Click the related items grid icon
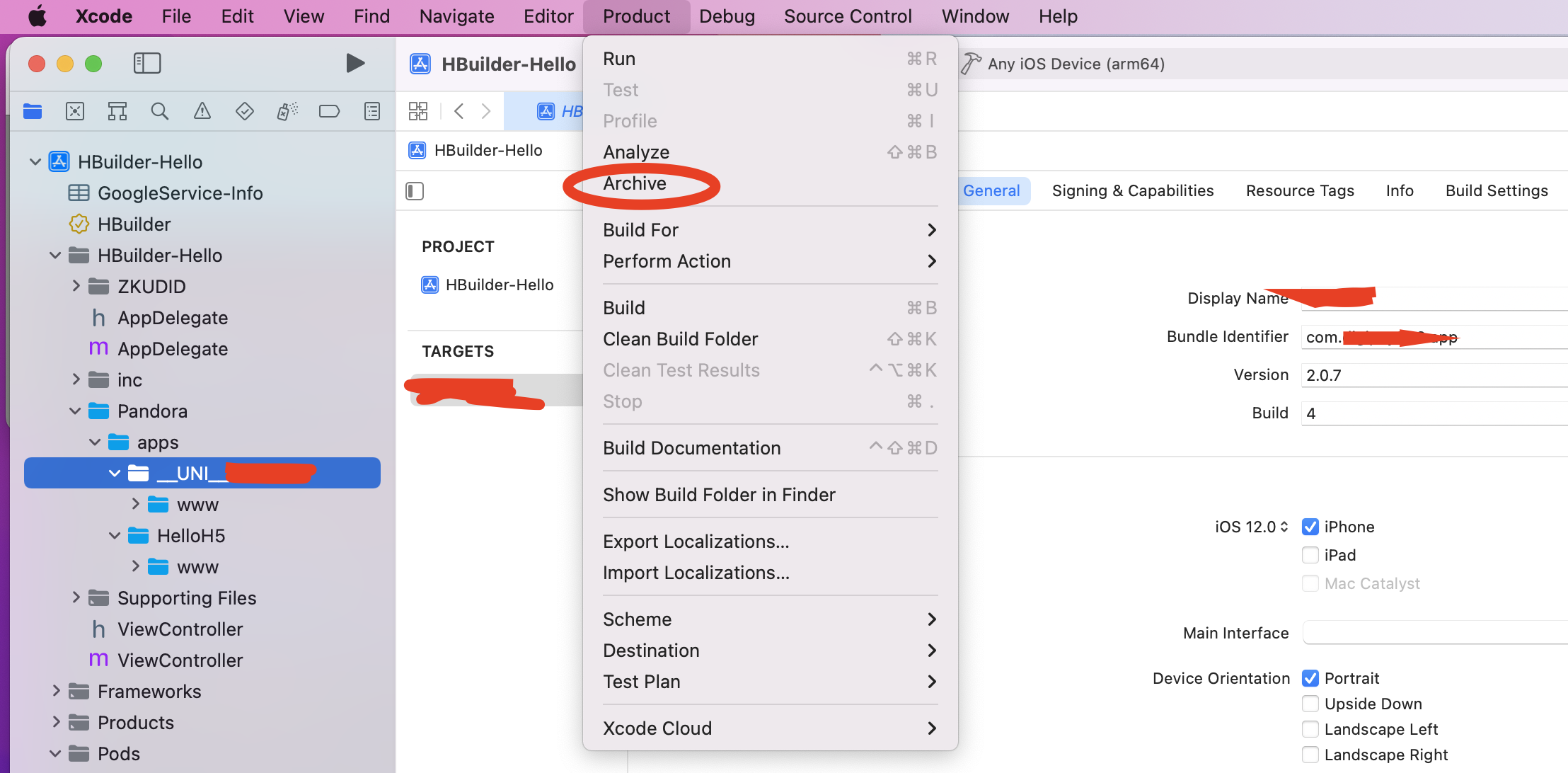This screenshot has height=773, width=1568. (x=418, y=111)
